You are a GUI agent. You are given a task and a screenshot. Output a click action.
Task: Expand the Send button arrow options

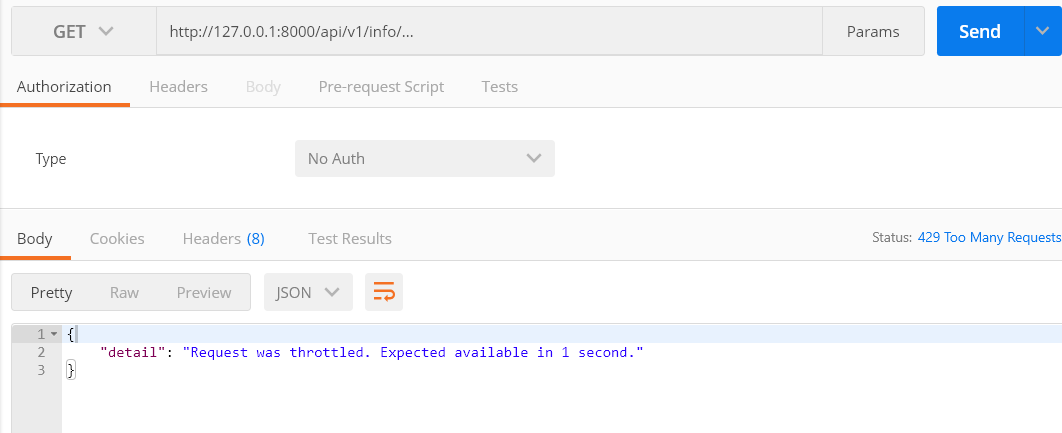1040,31
